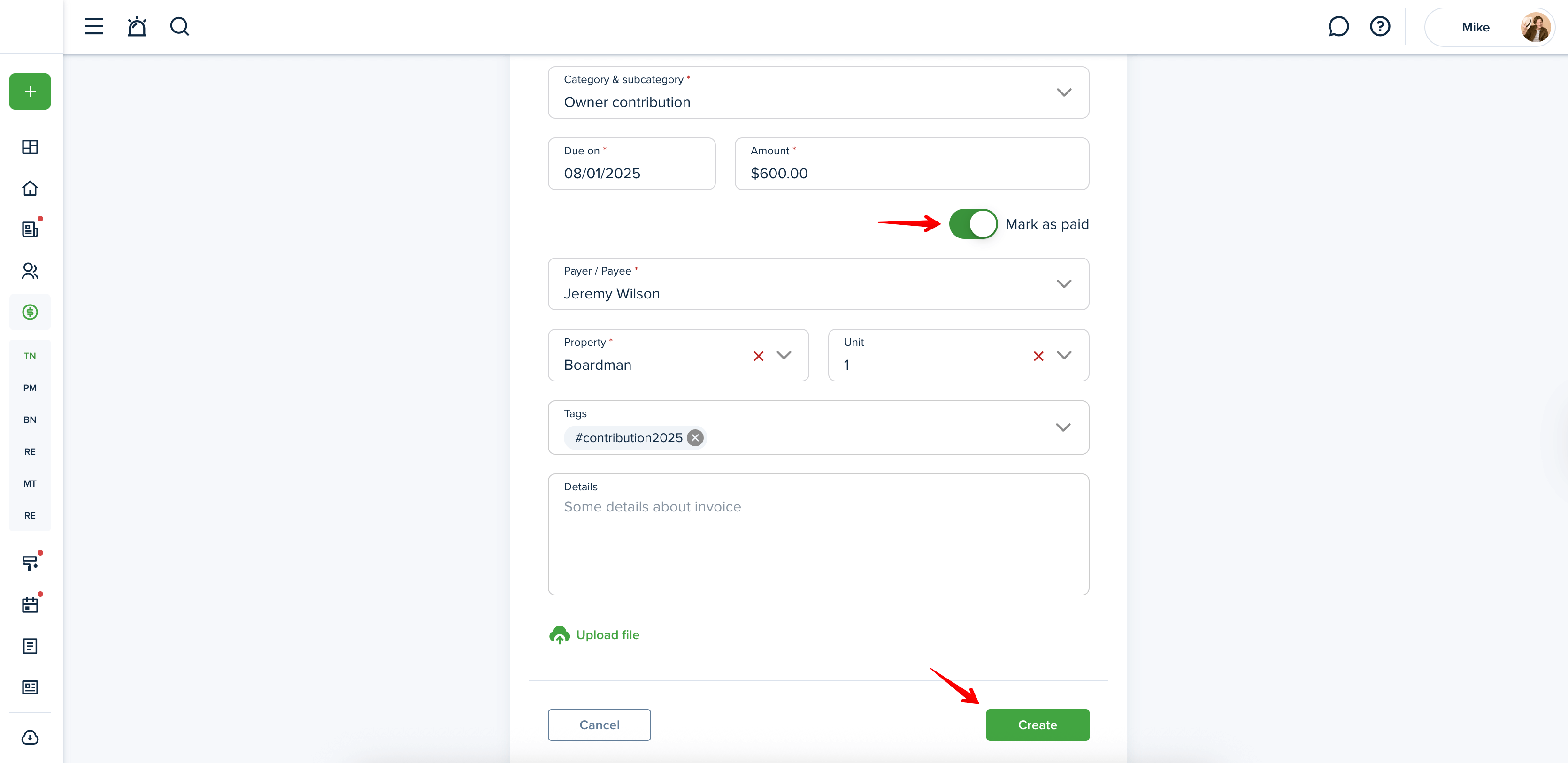Expand Category & subcategory dropdown
The image size is (1568, 763).
click(1063, 92)
